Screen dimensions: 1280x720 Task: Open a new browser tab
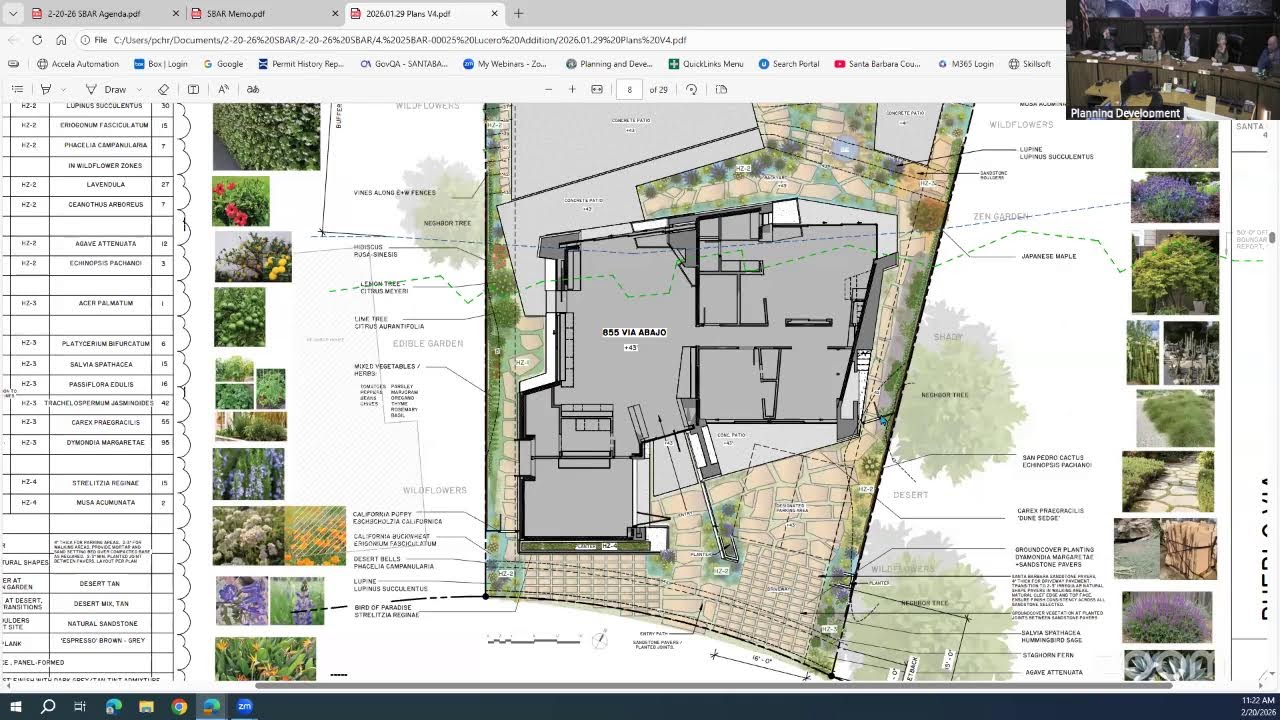[518, 14]
